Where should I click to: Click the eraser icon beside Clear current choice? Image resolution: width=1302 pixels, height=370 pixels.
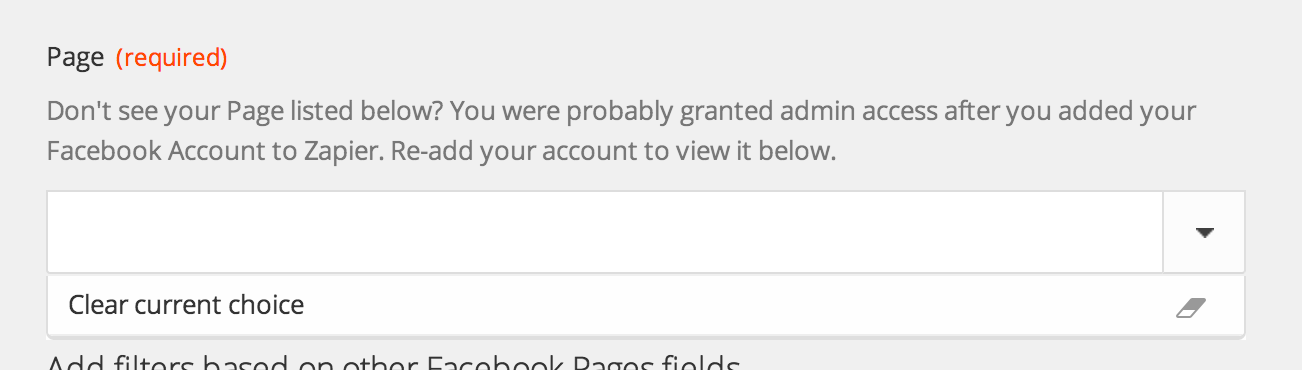(1191, 307)
